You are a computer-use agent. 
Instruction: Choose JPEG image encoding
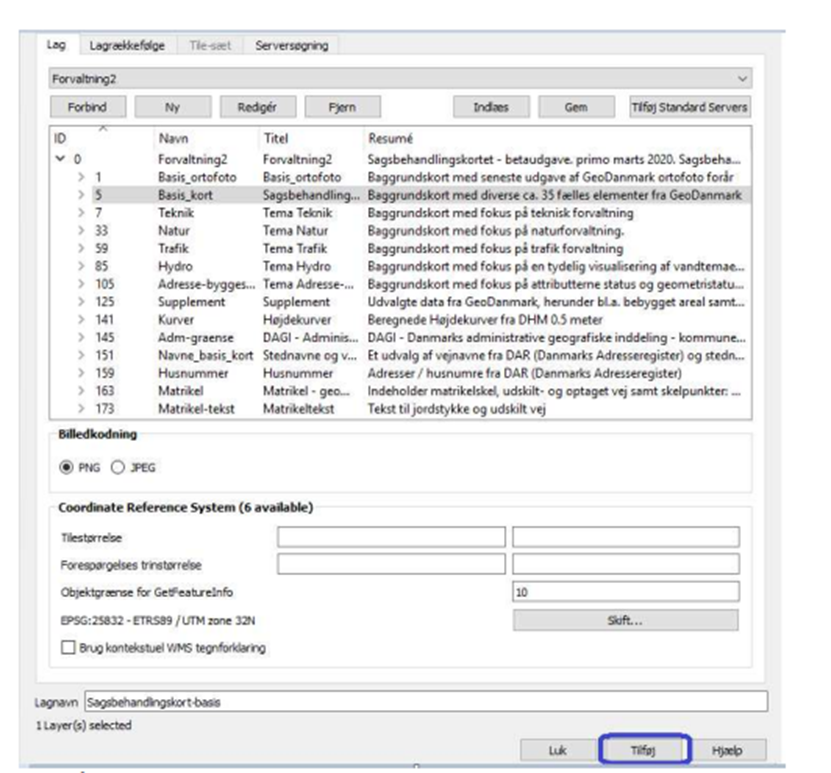point(118,467)
